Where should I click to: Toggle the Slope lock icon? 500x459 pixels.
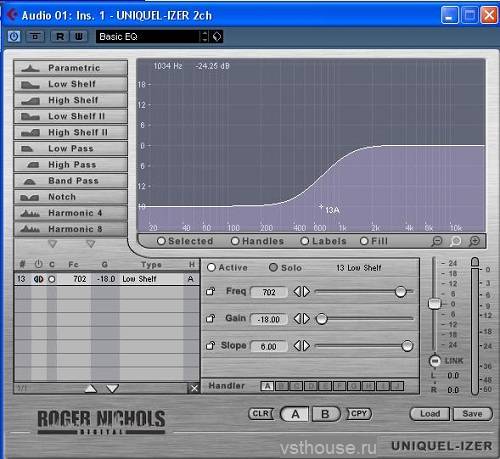click(210, 346)
